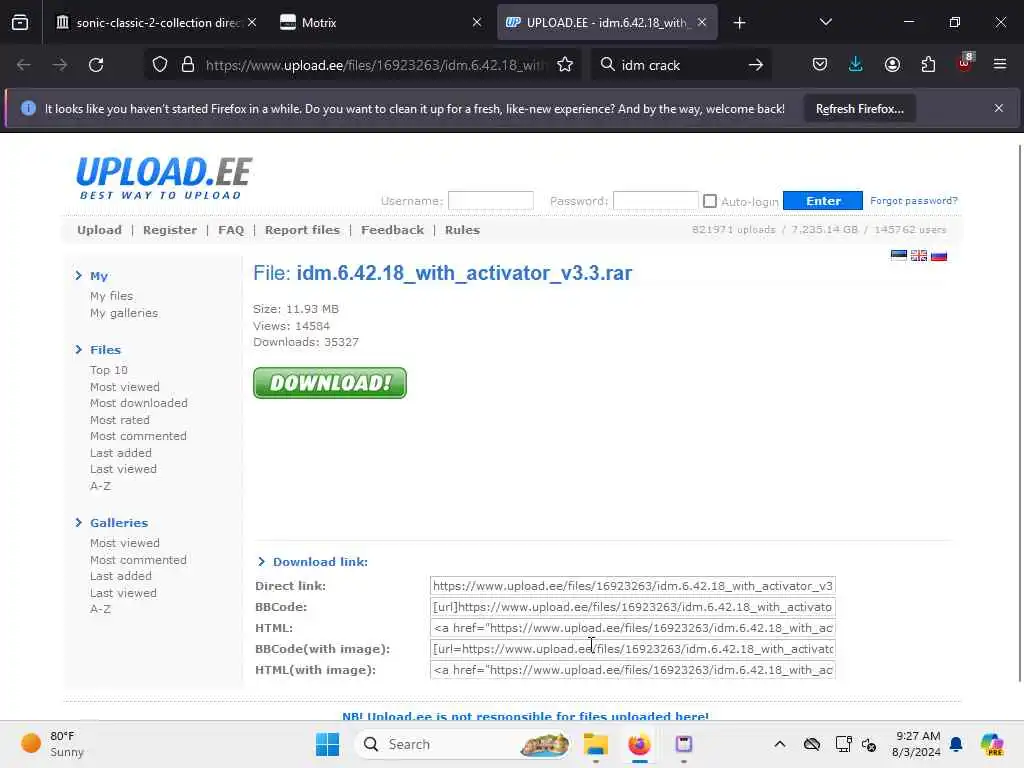The height and width of the screenshot is (768, 1024).
Task: Click the Copilot icon in taskbar
Action: coord(992,744)
